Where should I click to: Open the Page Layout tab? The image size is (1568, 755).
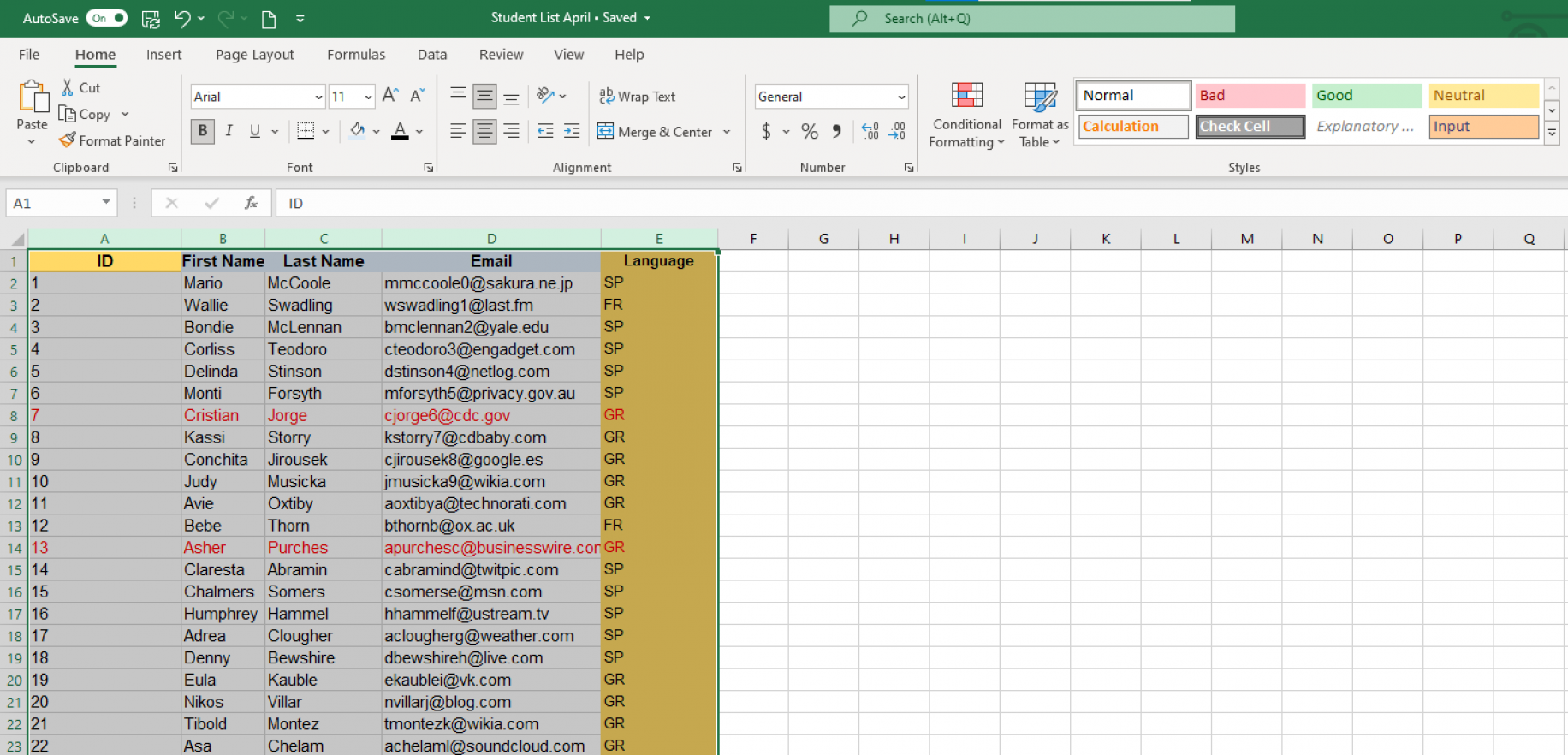pyautogui.click(x=254, y=55)
